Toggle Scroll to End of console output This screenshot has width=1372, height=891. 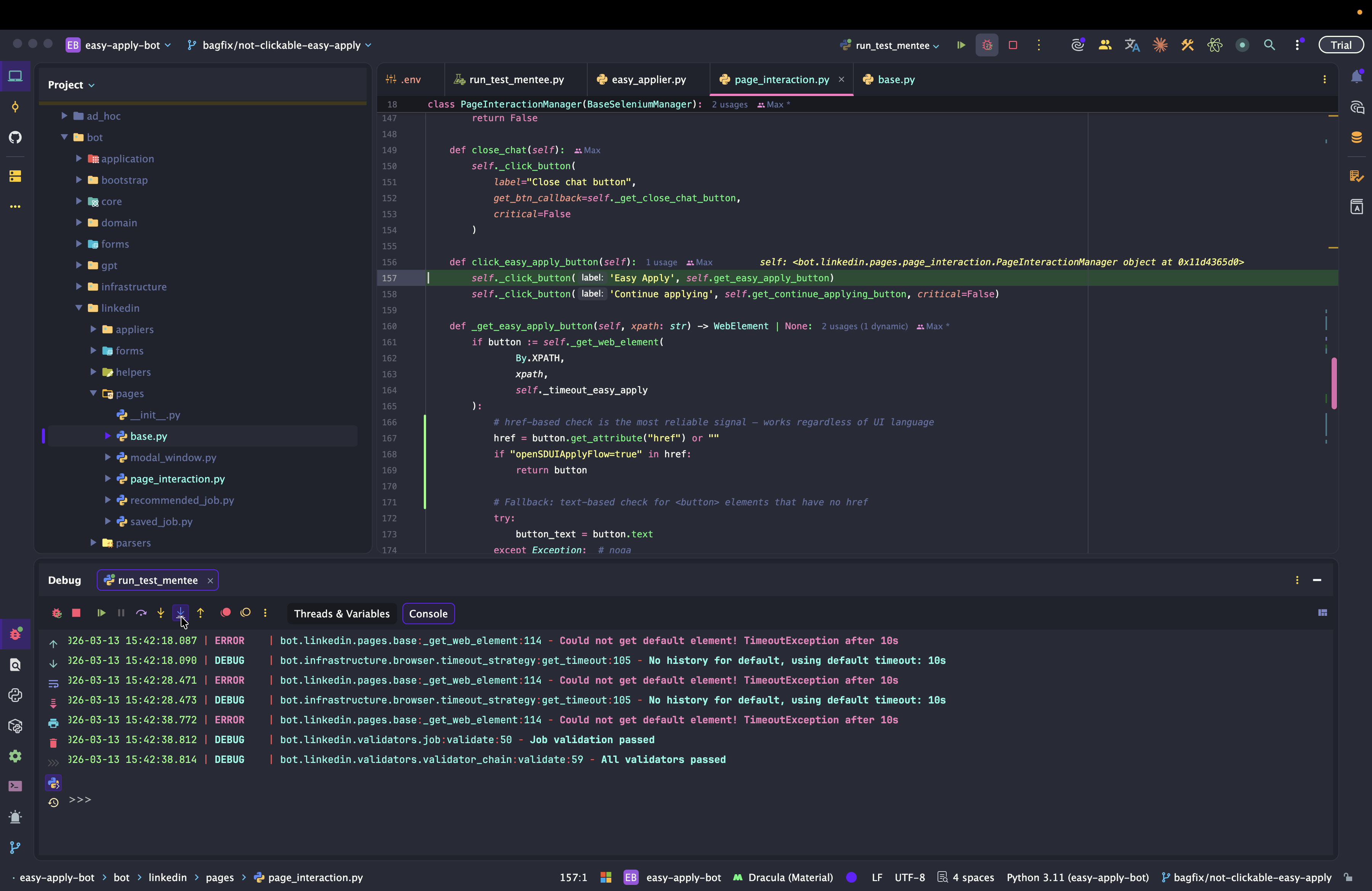[x=53, y=703]
